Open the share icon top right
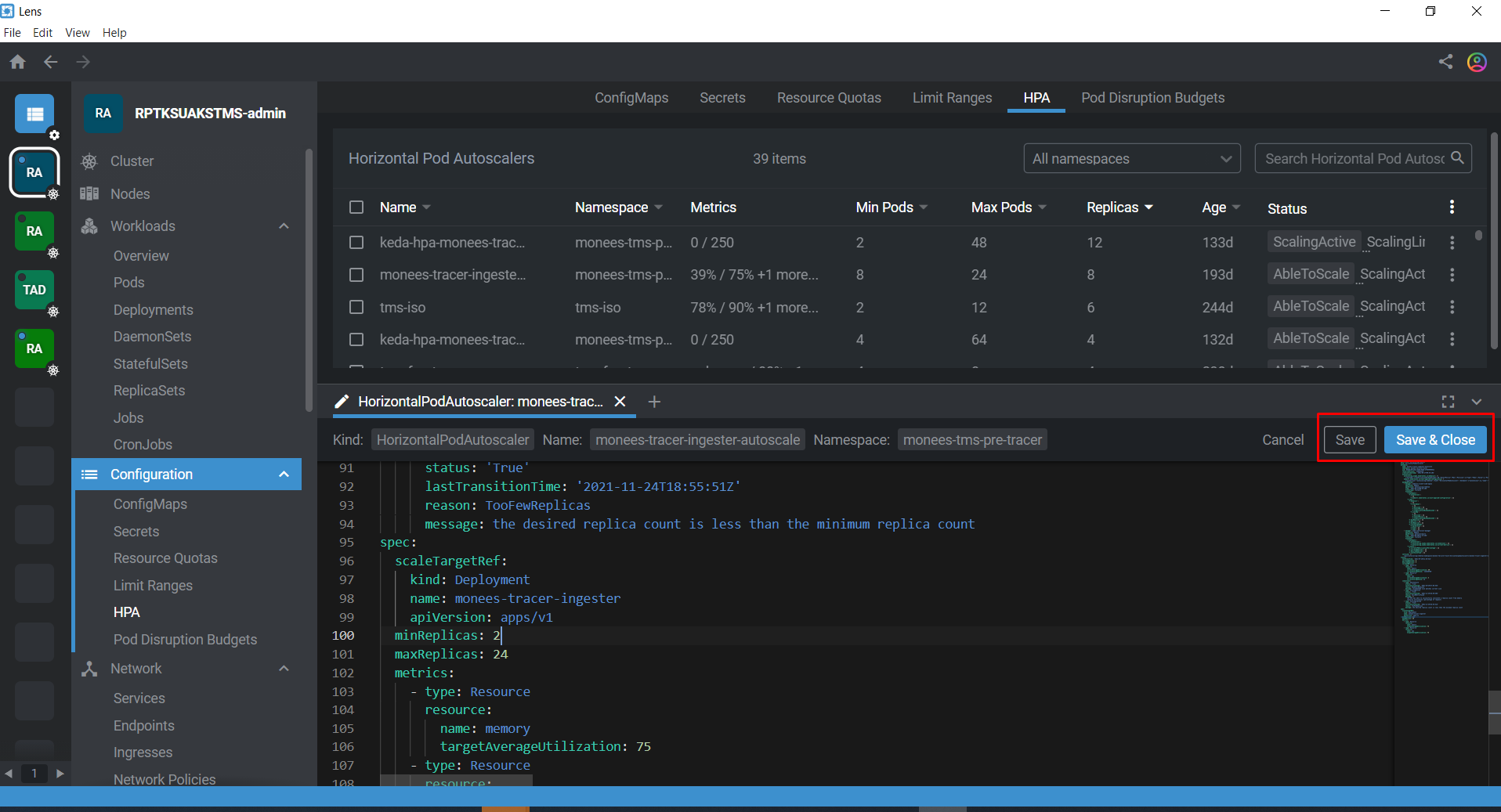 (x=1445, y=62)
